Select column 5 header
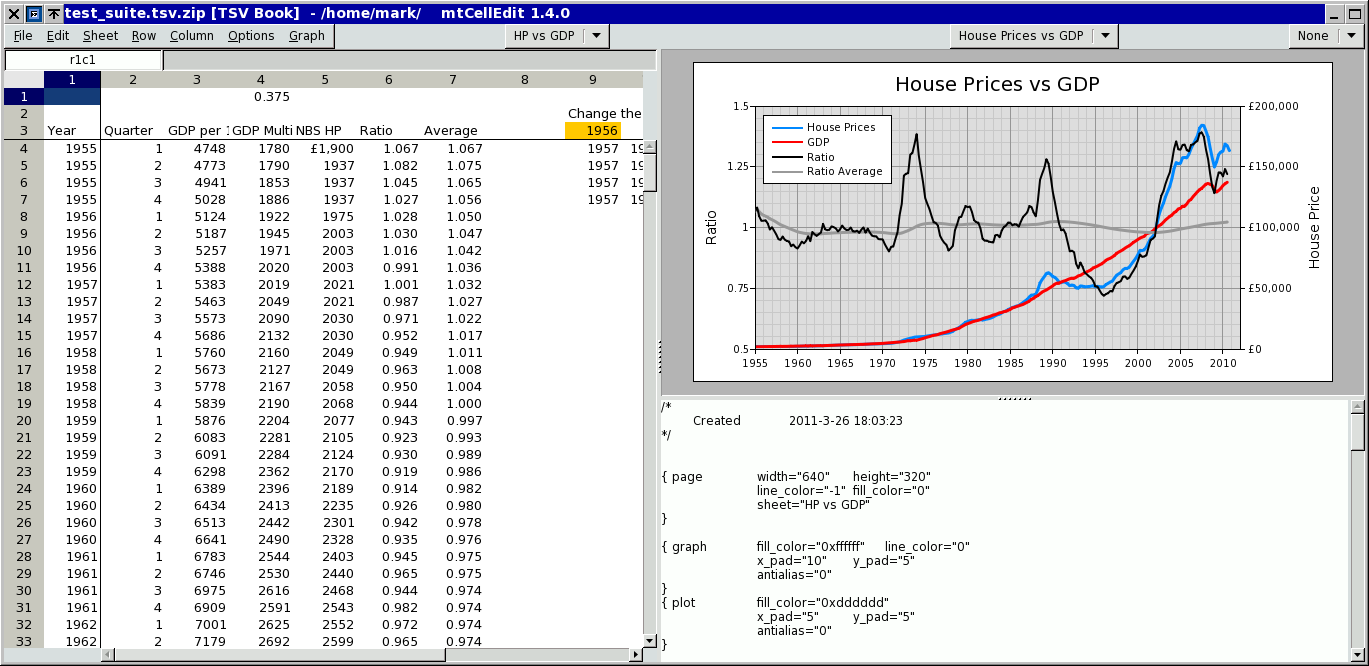 pos(325,80)
